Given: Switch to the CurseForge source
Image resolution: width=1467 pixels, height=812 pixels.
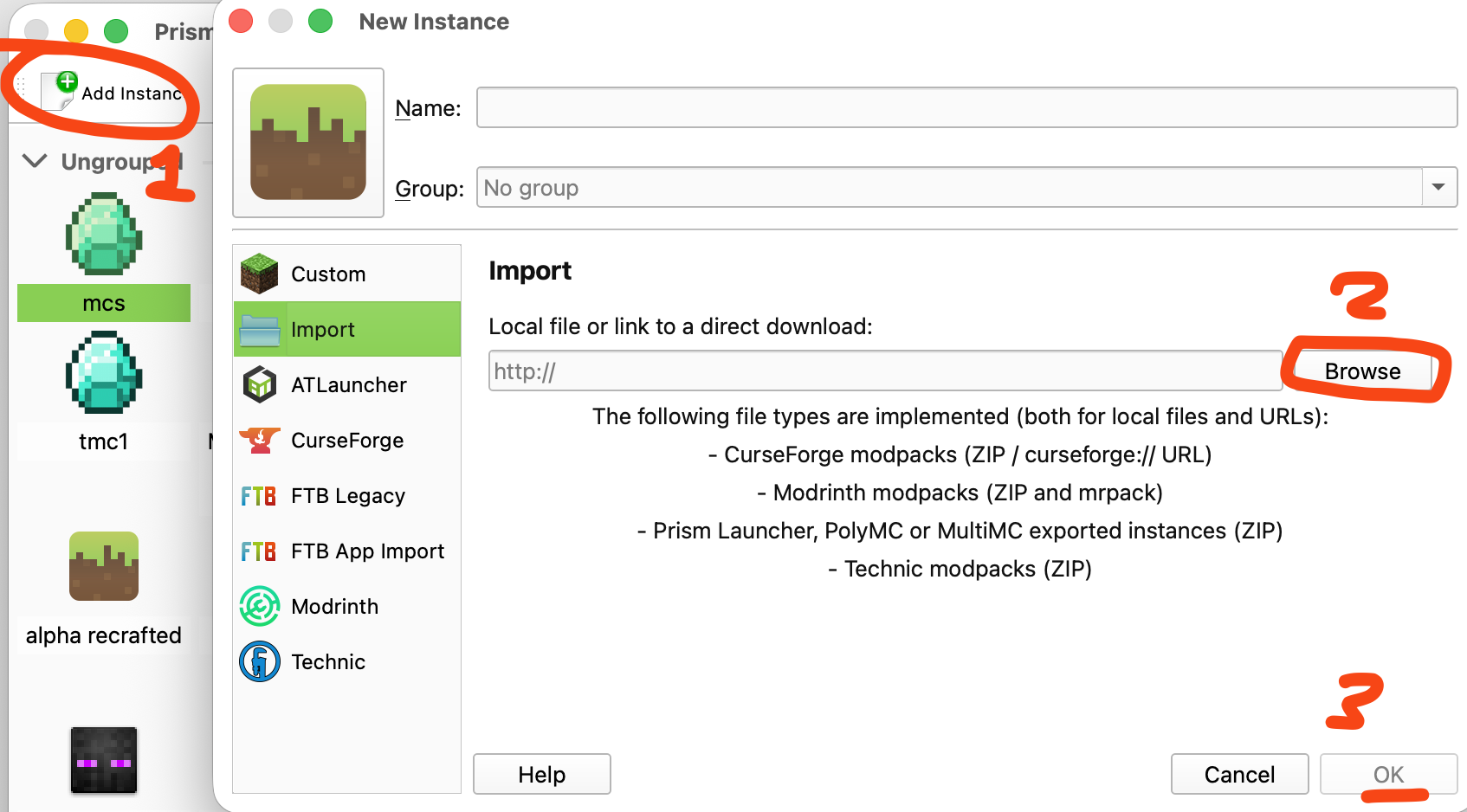Looking at the screenshot, I should click(347, 440).
